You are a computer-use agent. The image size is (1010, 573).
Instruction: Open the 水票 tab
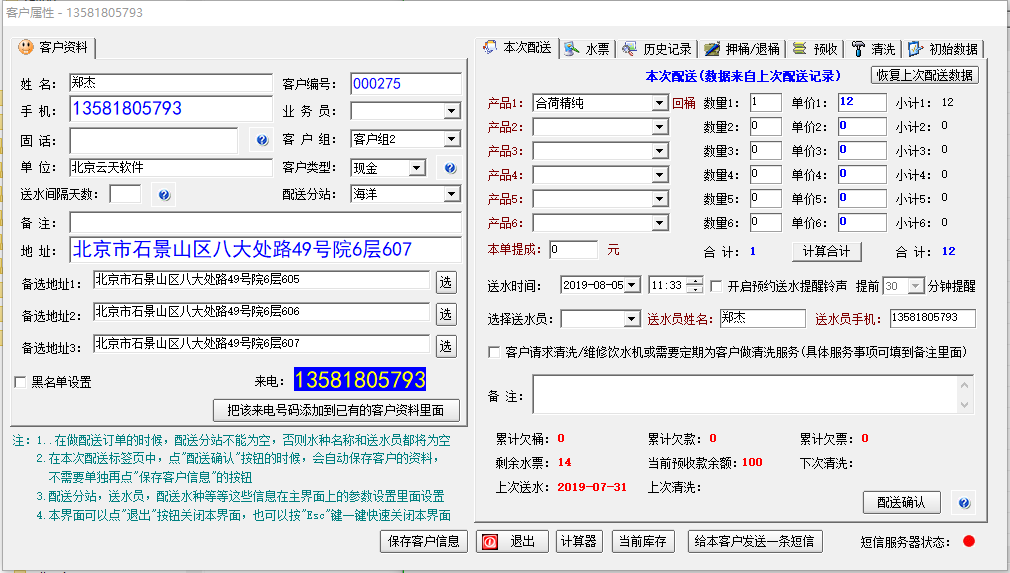coord(587,49)
